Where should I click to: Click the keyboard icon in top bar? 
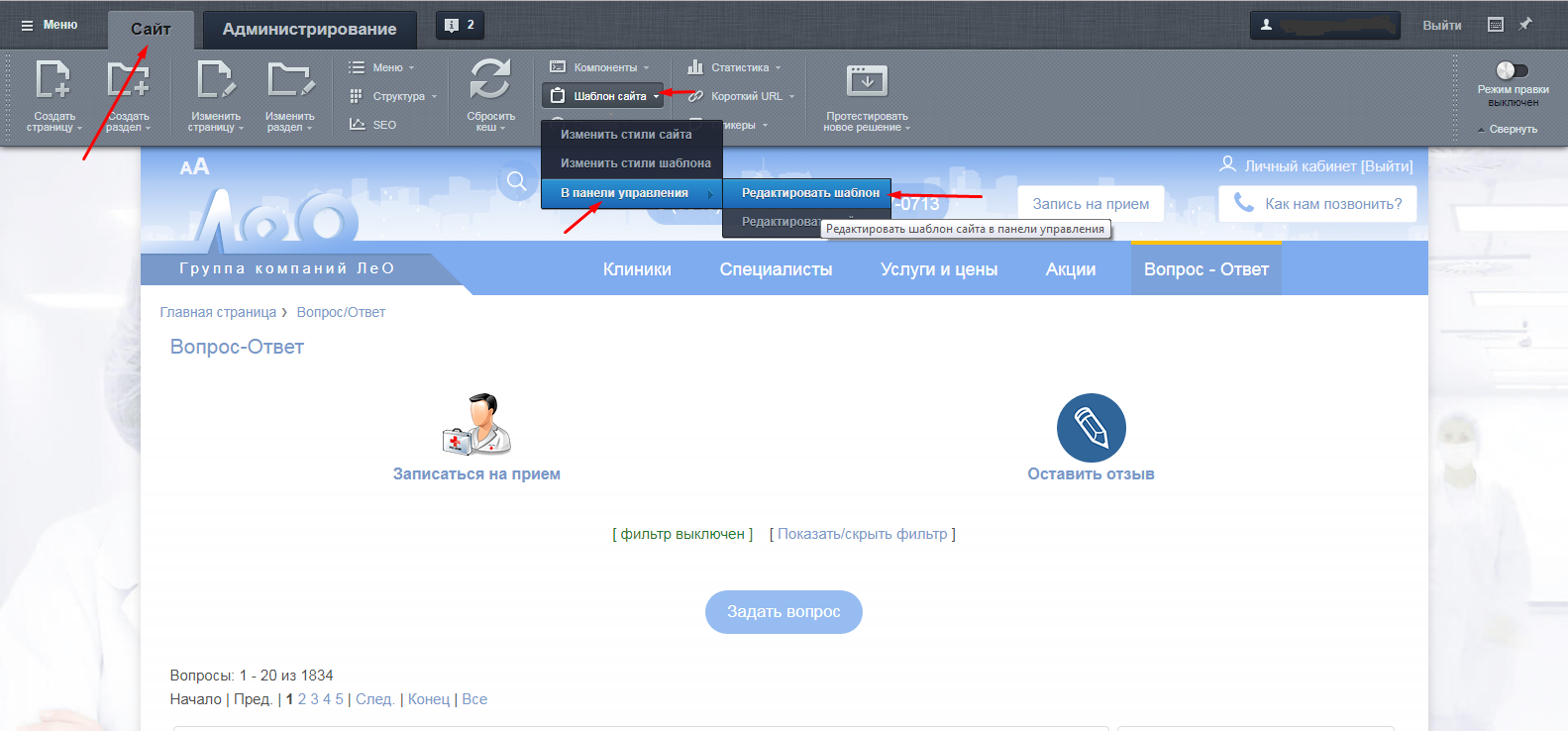[x=1496, y=25]
